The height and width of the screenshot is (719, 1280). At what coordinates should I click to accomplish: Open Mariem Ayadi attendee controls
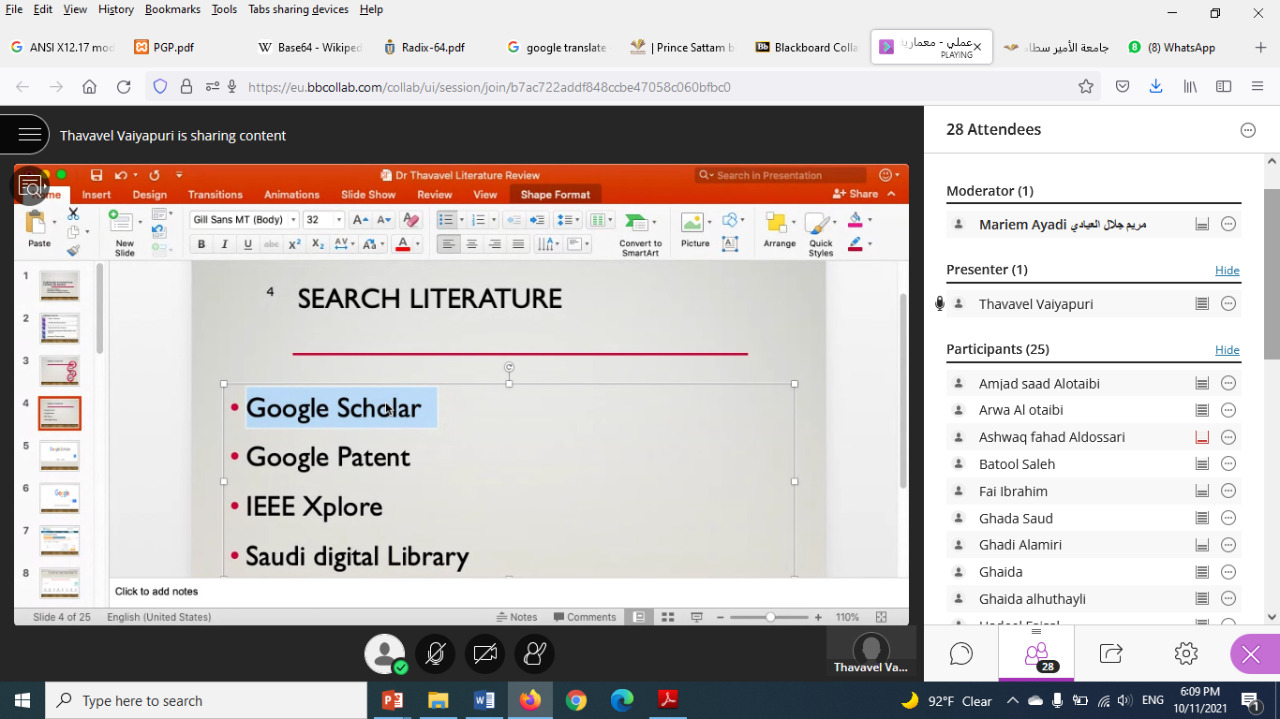(1229, 224)
